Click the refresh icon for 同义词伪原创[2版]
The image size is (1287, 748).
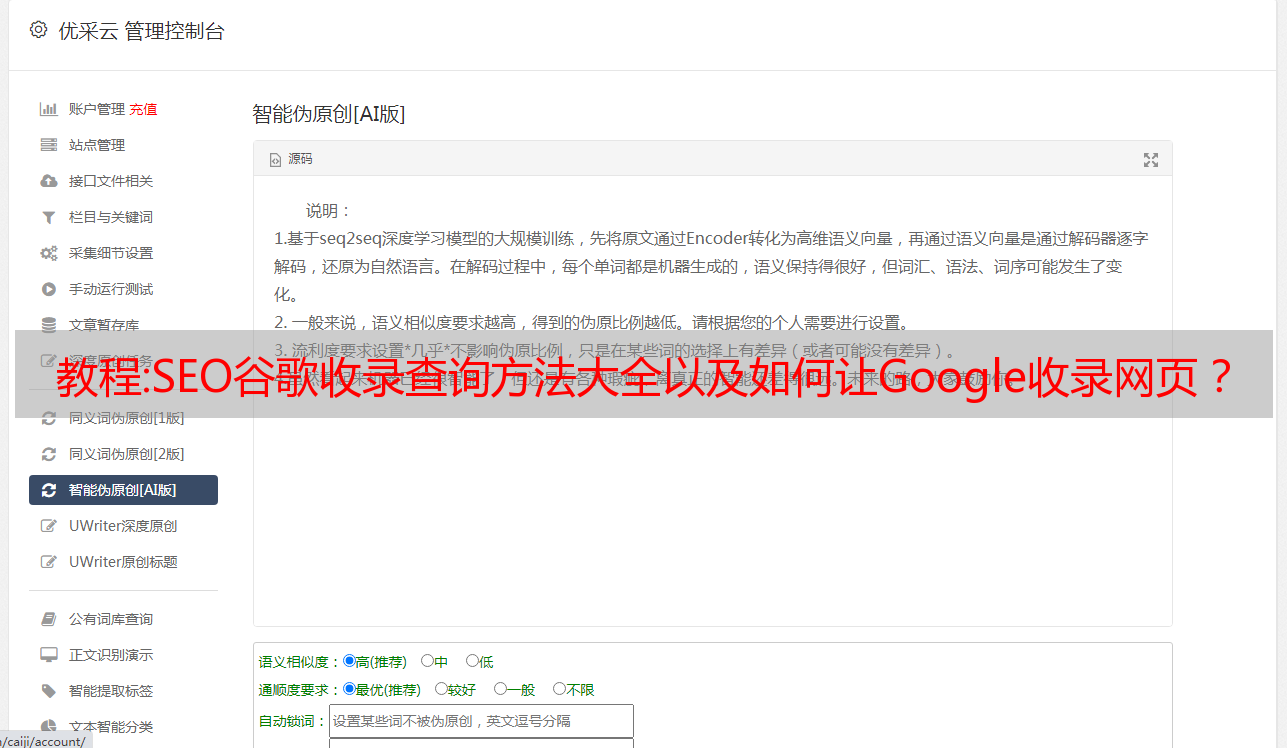[48, 454]
